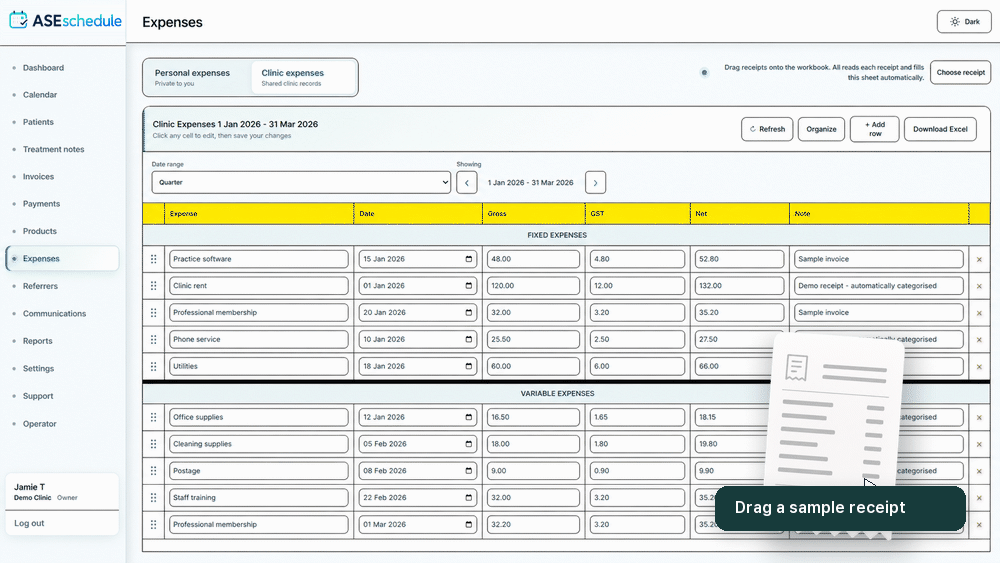The image size is (1000, 563).
Task: Click Log out
Action: click(x=29, y=523)
